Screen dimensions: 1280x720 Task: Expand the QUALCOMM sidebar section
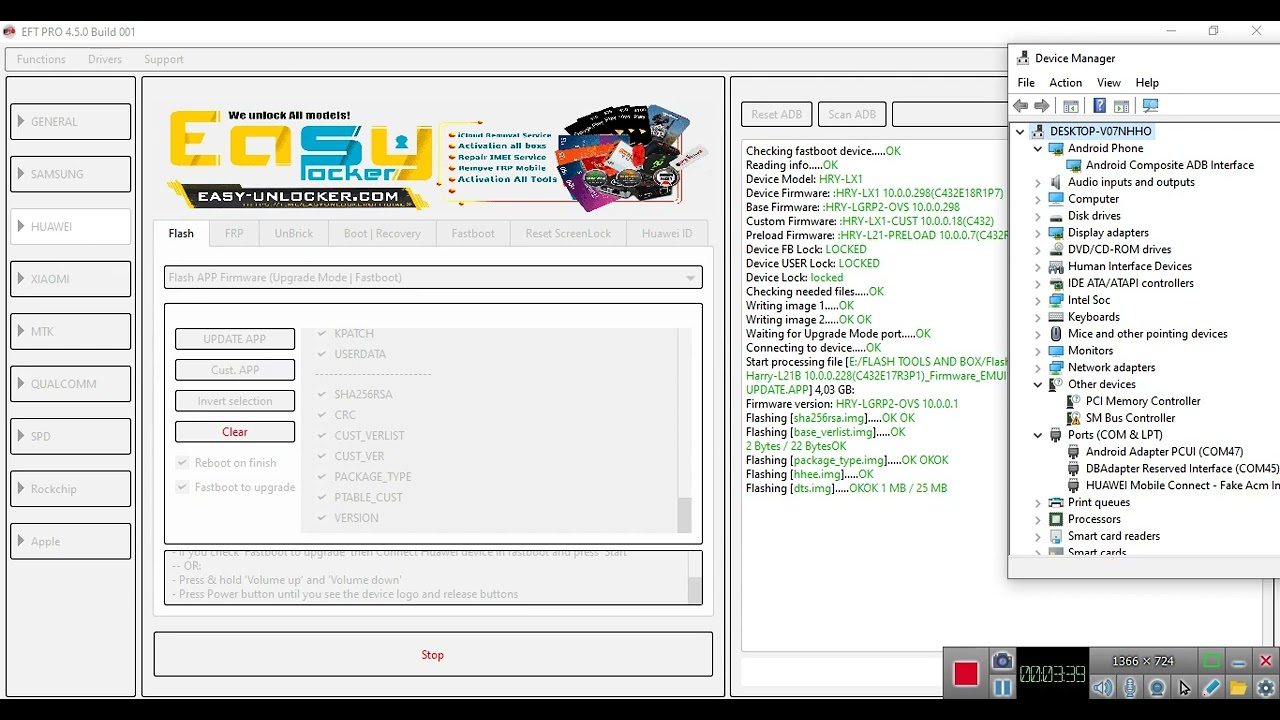click(x=71, y=384)
